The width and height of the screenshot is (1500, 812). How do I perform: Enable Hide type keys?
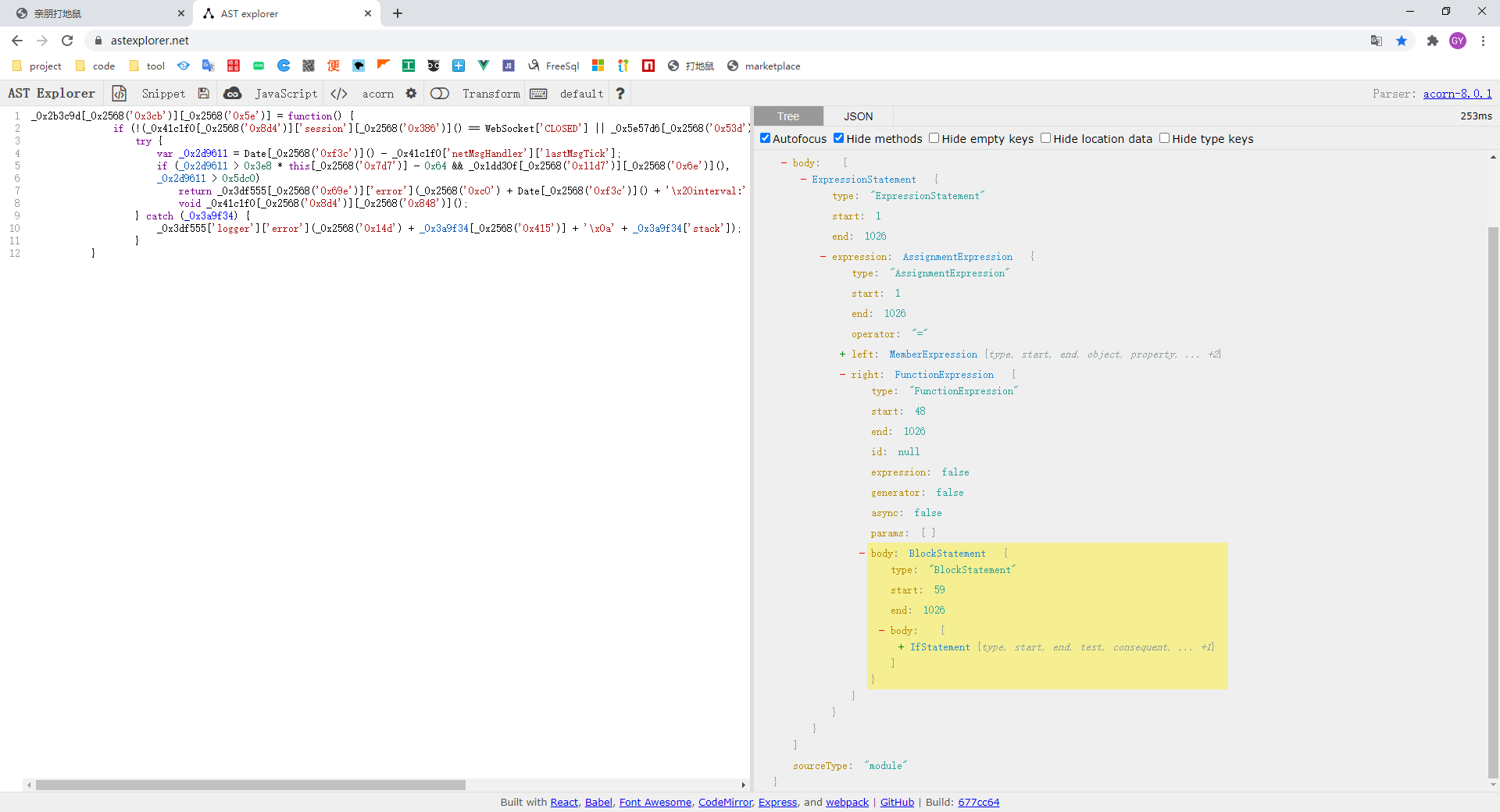coord(1164,138)
